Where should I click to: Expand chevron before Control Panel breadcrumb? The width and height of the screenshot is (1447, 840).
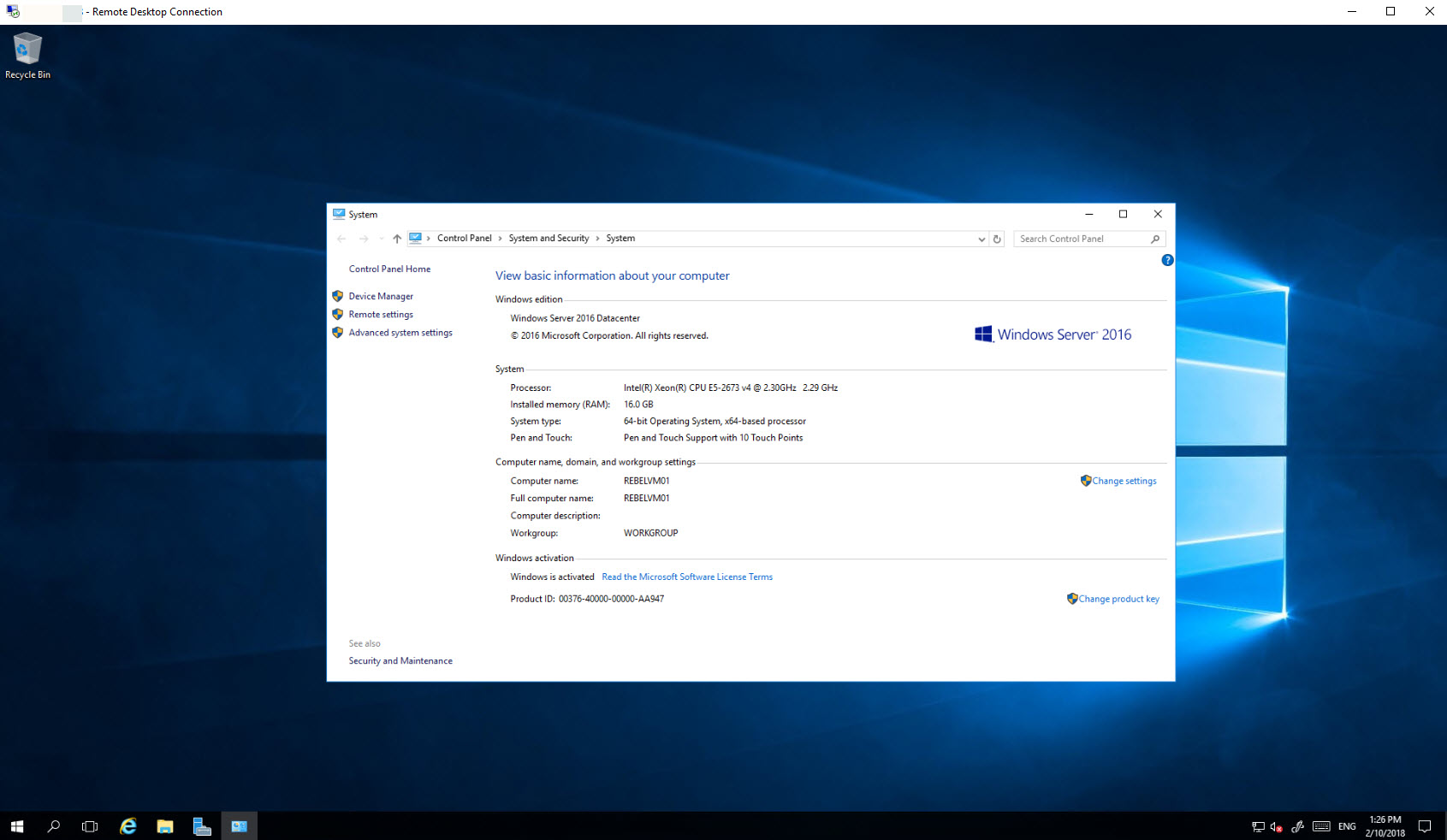[x=429, y=239]
